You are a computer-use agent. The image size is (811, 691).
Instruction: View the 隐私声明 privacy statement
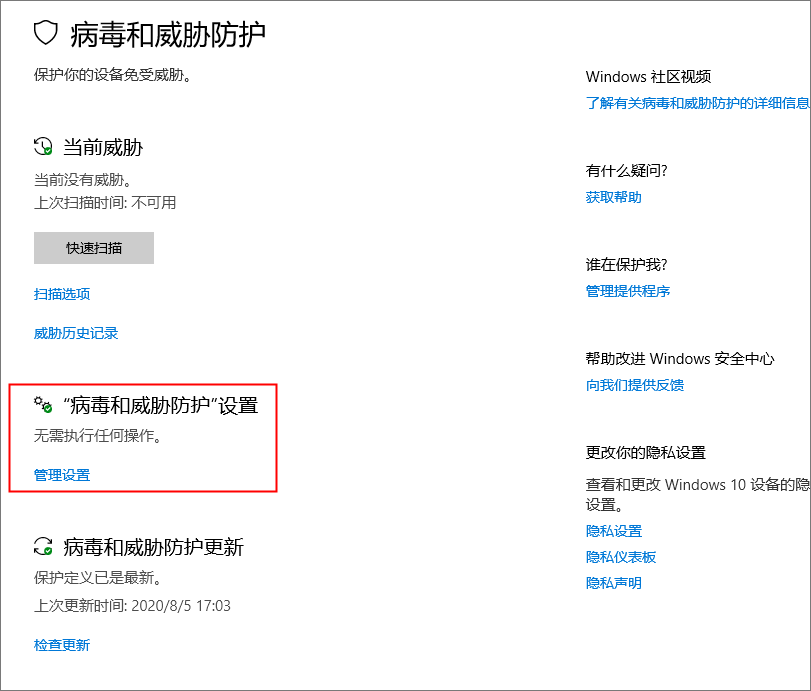click(613, 583)
